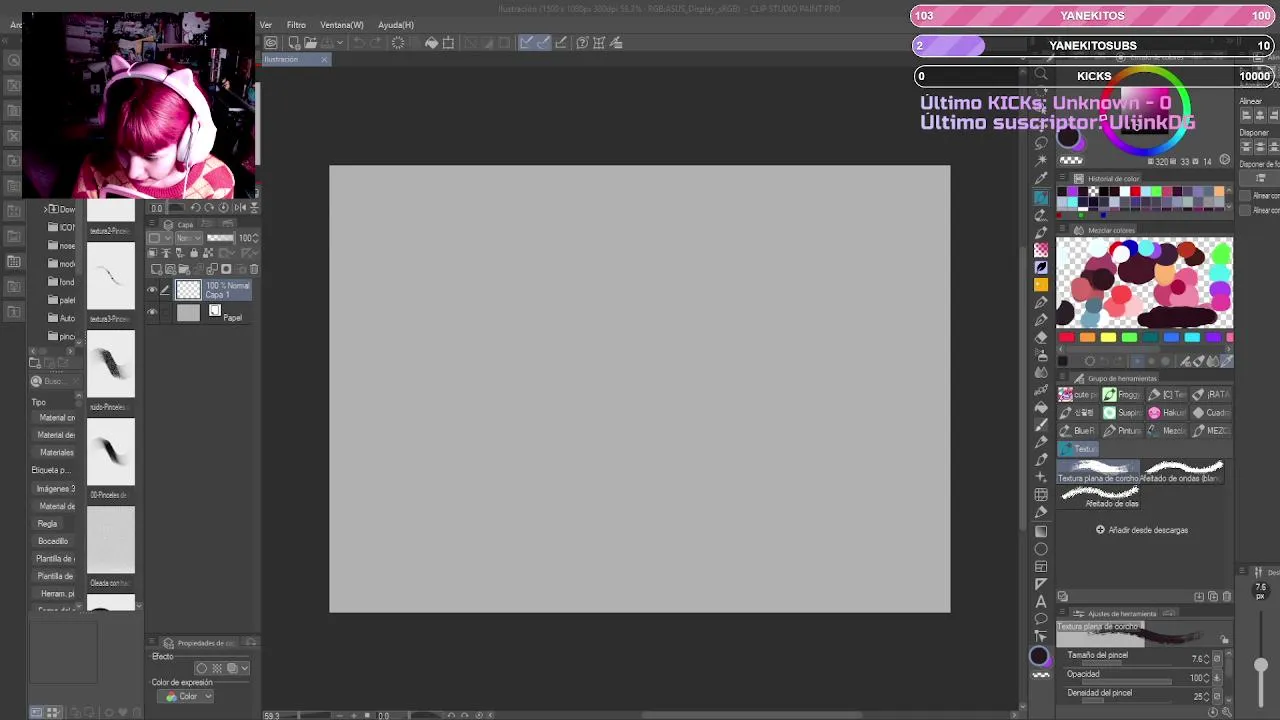Select the Eyedropper tool

tap(1041, 178)
